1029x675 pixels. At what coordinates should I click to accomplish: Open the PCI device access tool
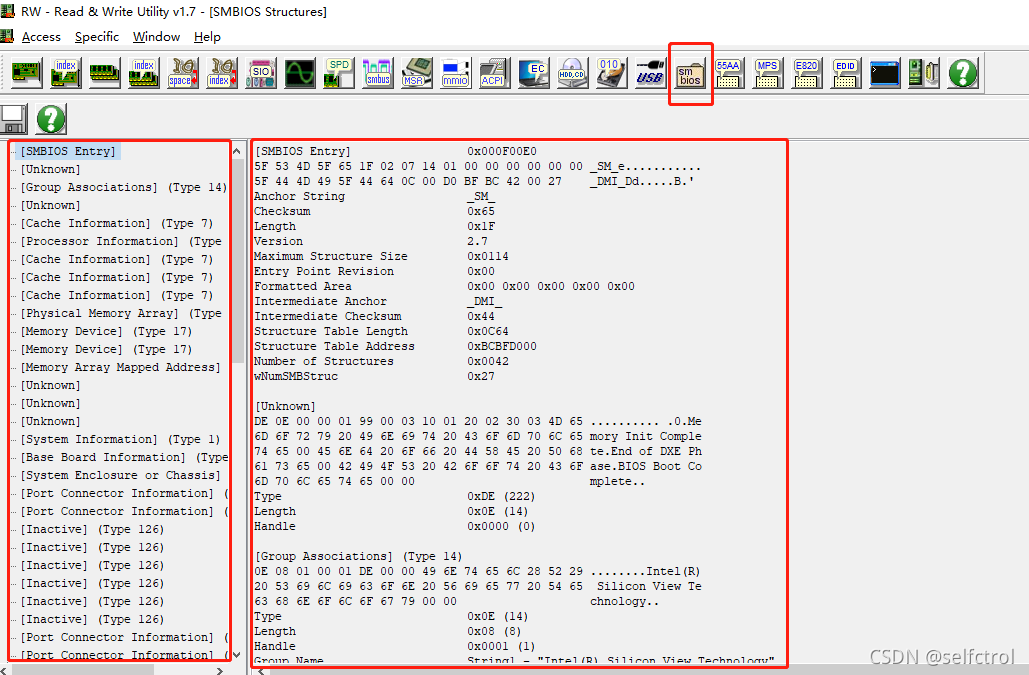26,73
